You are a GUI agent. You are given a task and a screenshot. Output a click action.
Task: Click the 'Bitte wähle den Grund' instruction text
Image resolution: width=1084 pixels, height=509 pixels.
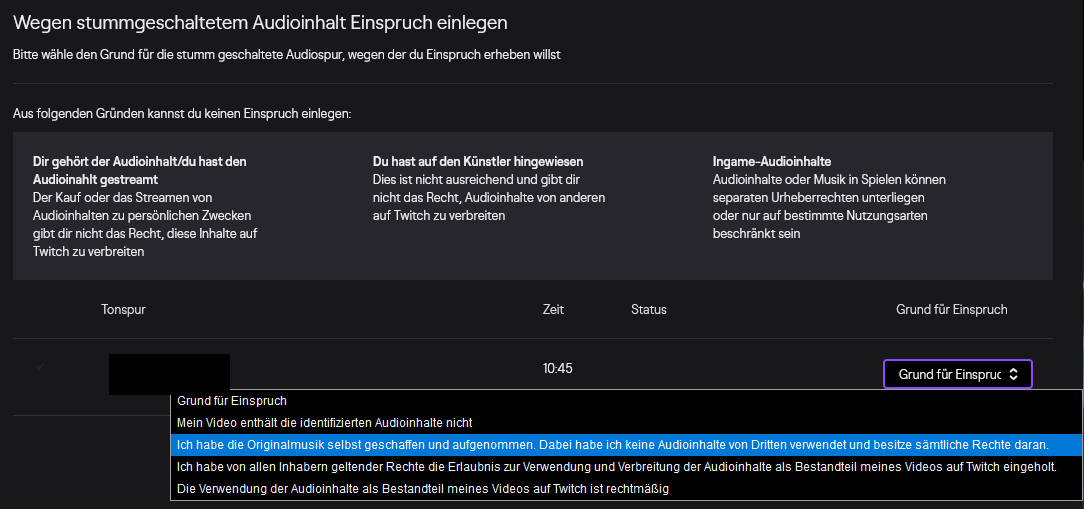[x=286, y=54]
